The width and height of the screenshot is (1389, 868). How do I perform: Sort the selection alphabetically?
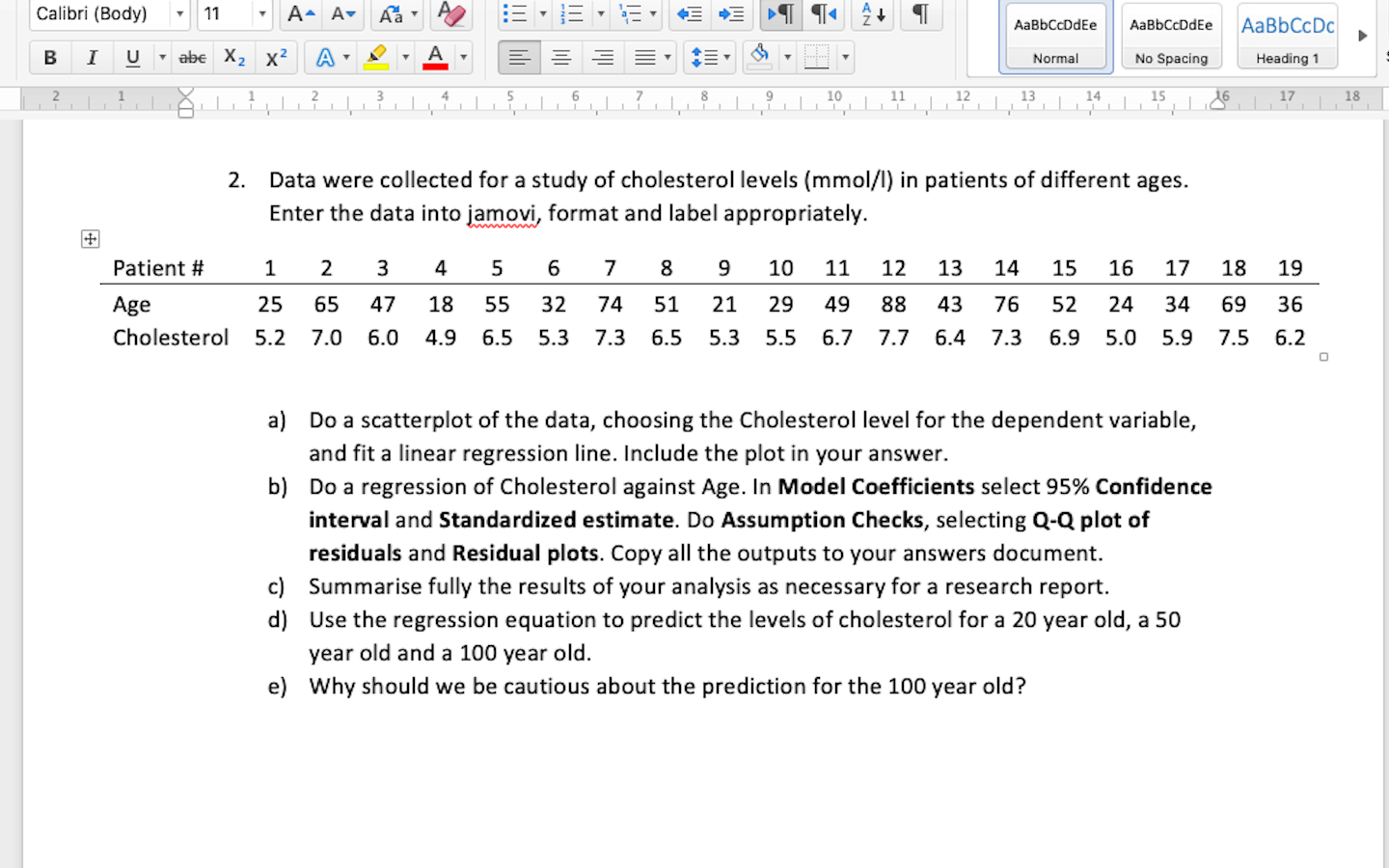pyautogui.click(x=874, y=14)
